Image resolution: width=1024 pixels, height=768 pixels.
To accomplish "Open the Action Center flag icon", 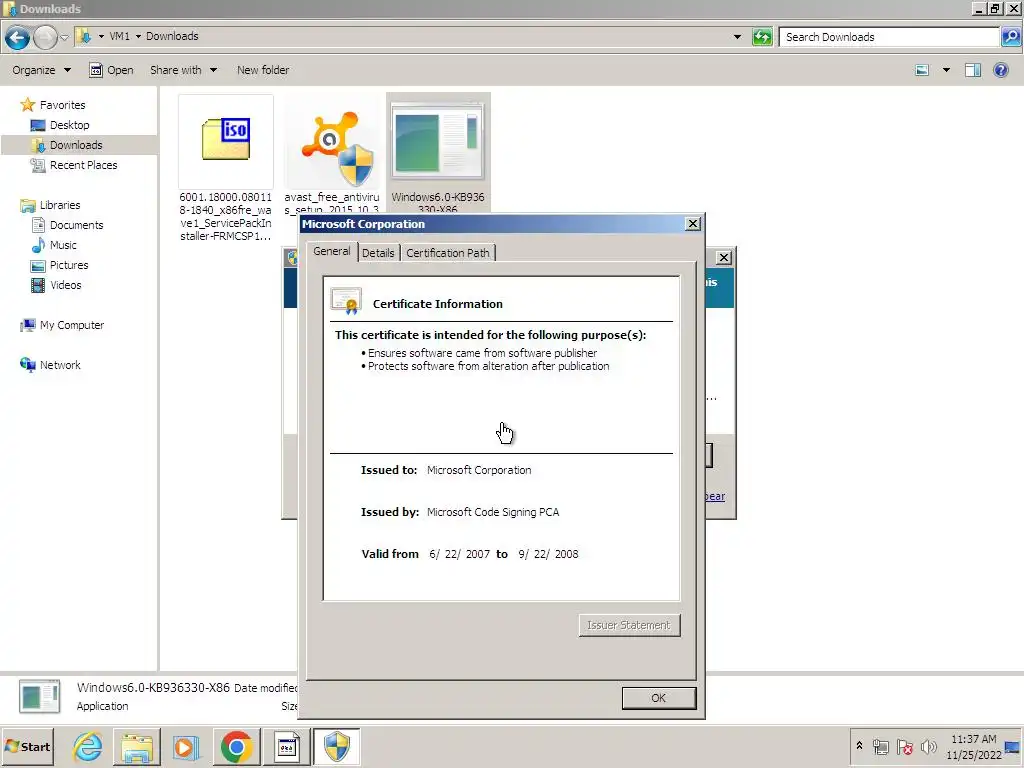I will click(x=904, y=746).
